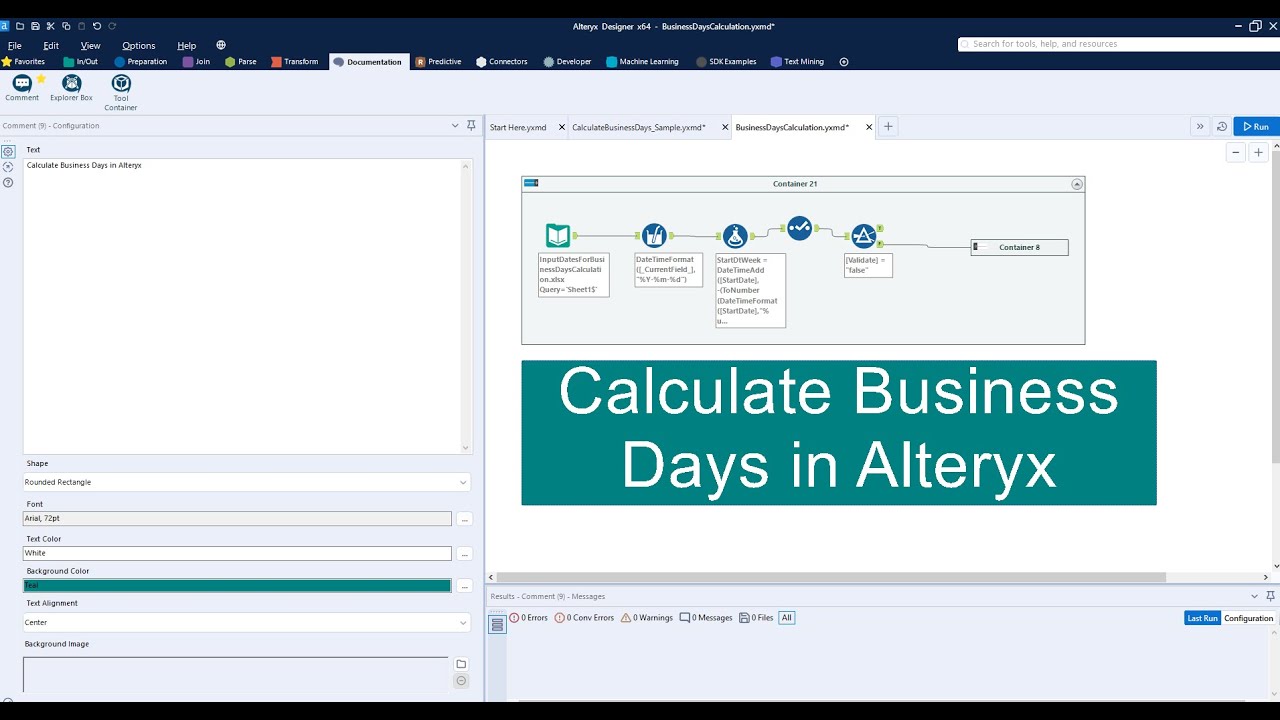Click in the comment Text box
This screenshot has height=720, width=1280.
tap(246, 305)
